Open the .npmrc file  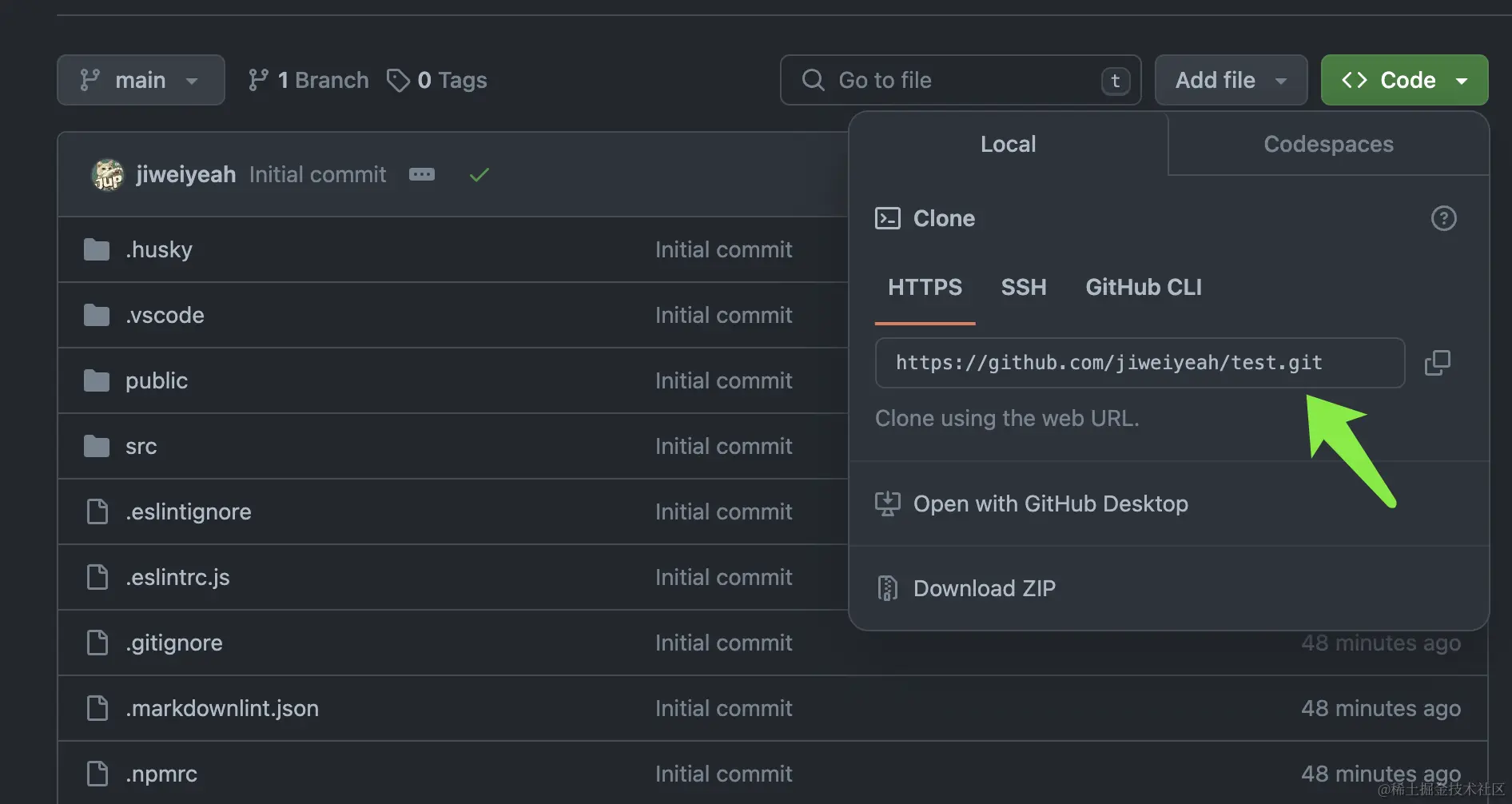[161, 774]
